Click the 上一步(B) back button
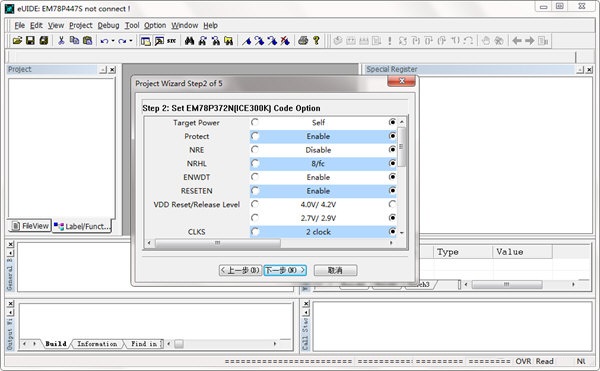 [241, 270]
